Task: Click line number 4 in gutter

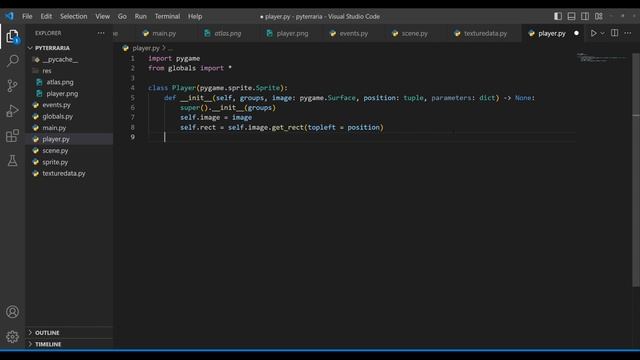Action: tap(133, 88)
